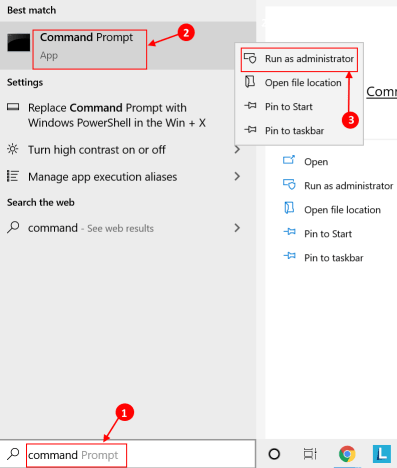Expand Manage app execution aliases chevron

[237, 176]
